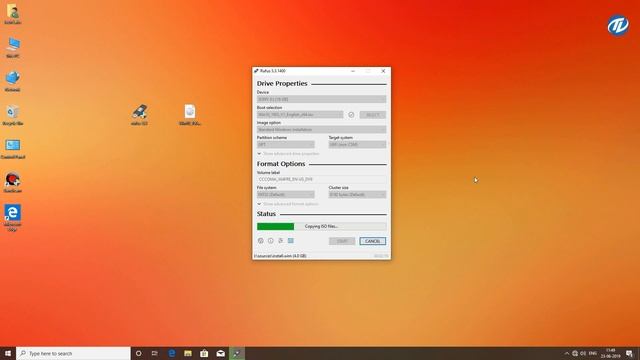Open Cortana circle icon on taskbar
The width and height of the screenshot is (640, 360).
138,353
